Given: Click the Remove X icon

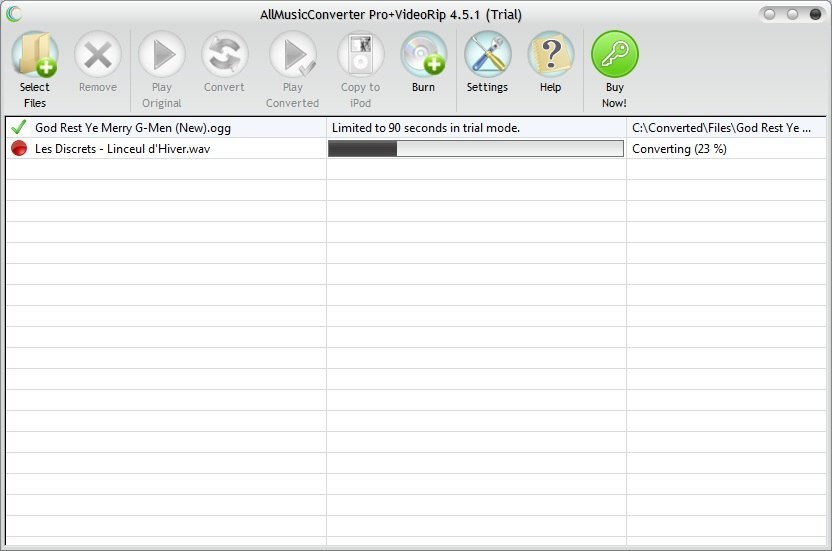Looking at the screenshot, I should click(98, 55).
